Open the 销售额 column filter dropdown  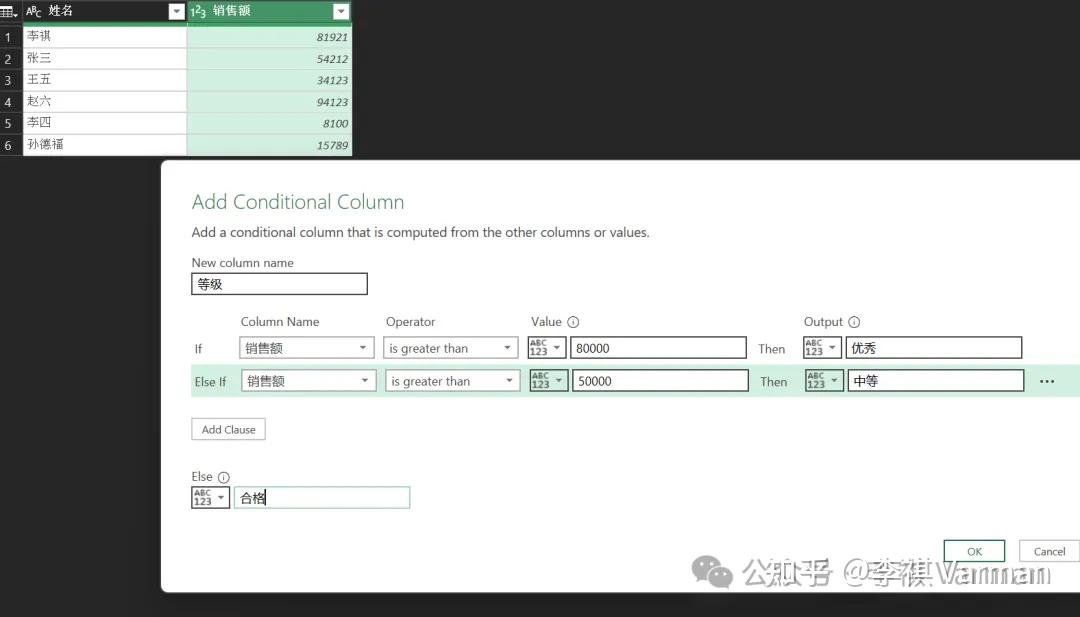tap(341, 10)
